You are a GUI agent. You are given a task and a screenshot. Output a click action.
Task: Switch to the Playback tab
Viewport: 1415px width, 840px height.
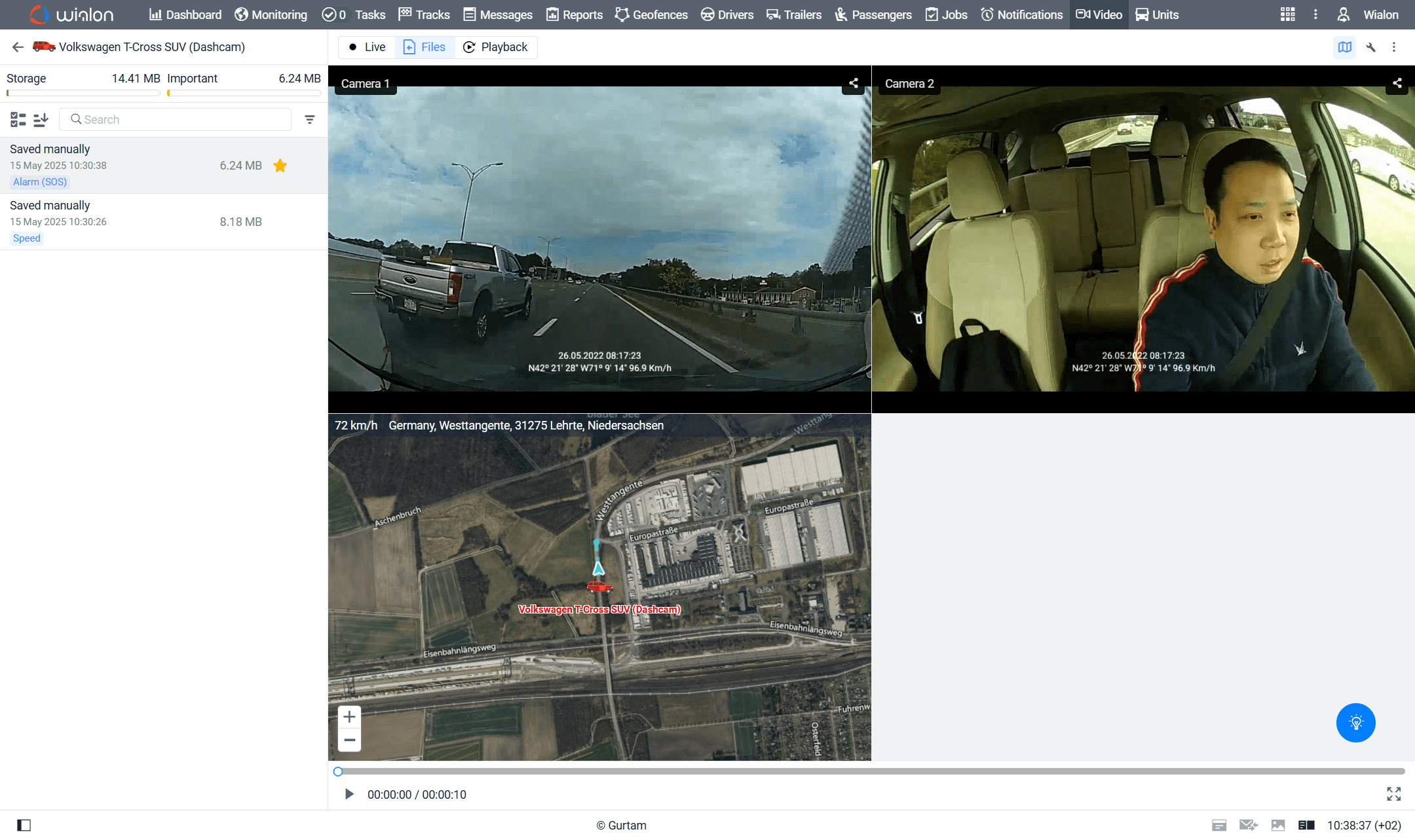pyautogui.click(x=496, y=46)
